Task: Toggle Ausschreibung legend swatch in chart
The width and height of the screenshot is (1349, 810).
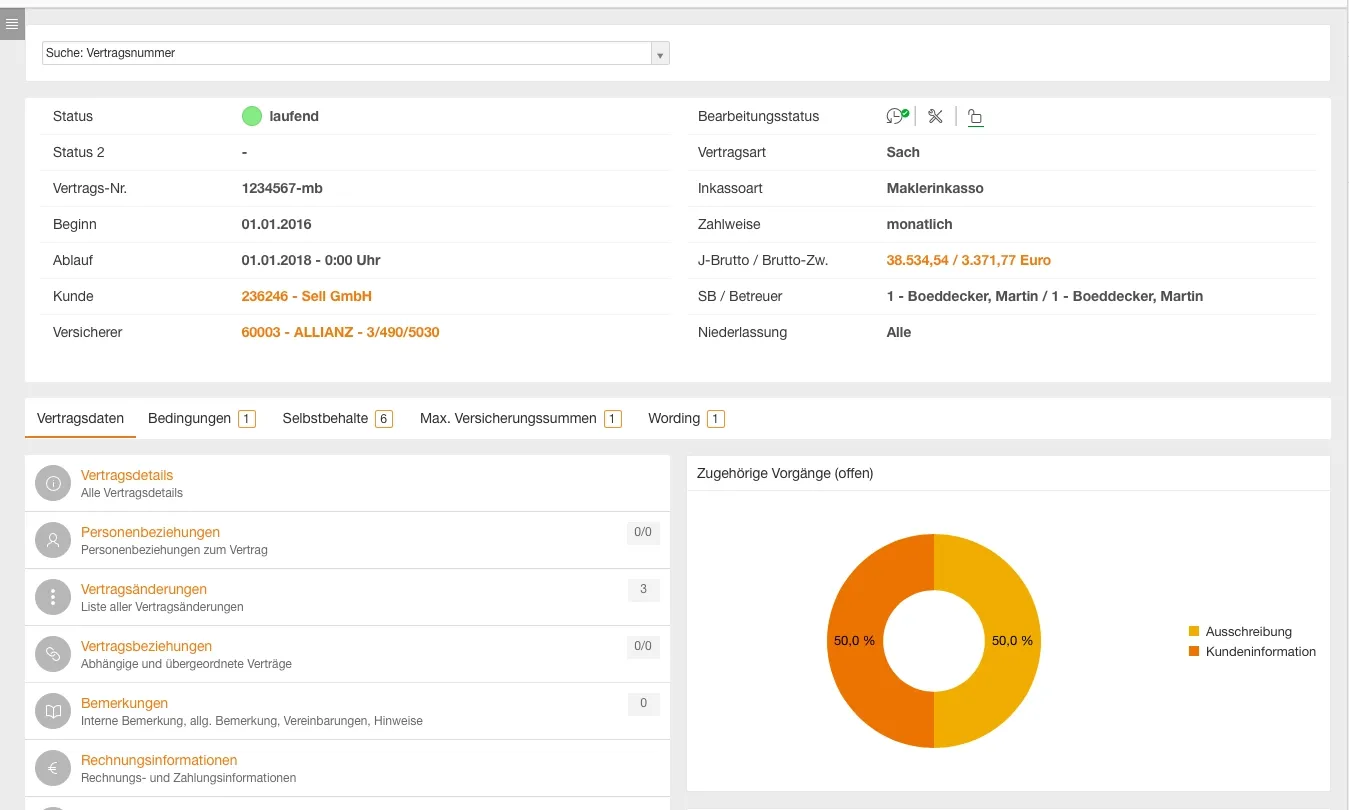Action: tap(1194, 631)
